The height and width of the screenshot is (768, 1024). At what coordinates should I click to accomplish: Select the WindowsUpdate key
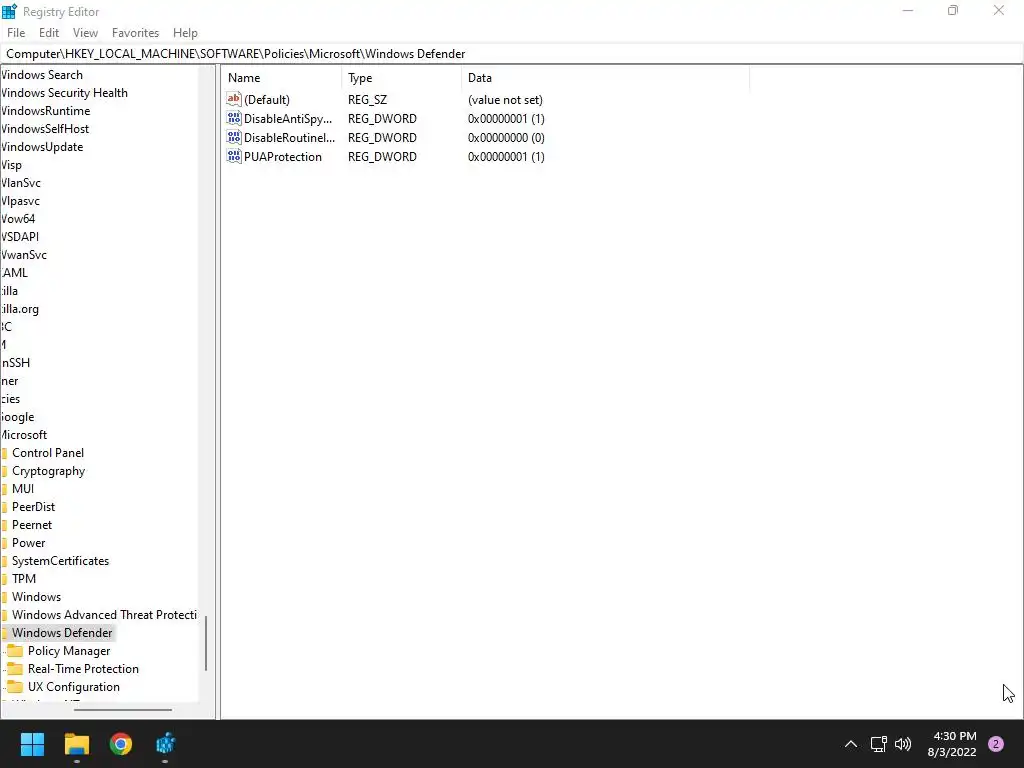pos(42,147)
